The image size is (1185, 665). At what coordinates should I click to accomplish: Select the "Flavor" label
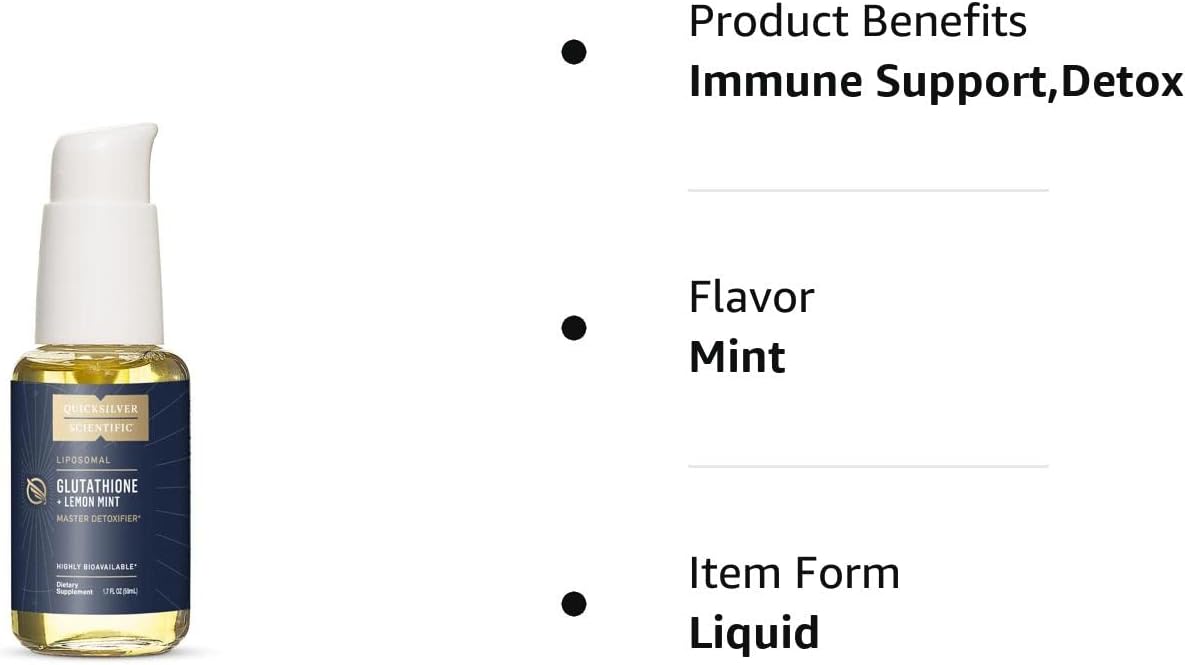(x=751, y=297)
